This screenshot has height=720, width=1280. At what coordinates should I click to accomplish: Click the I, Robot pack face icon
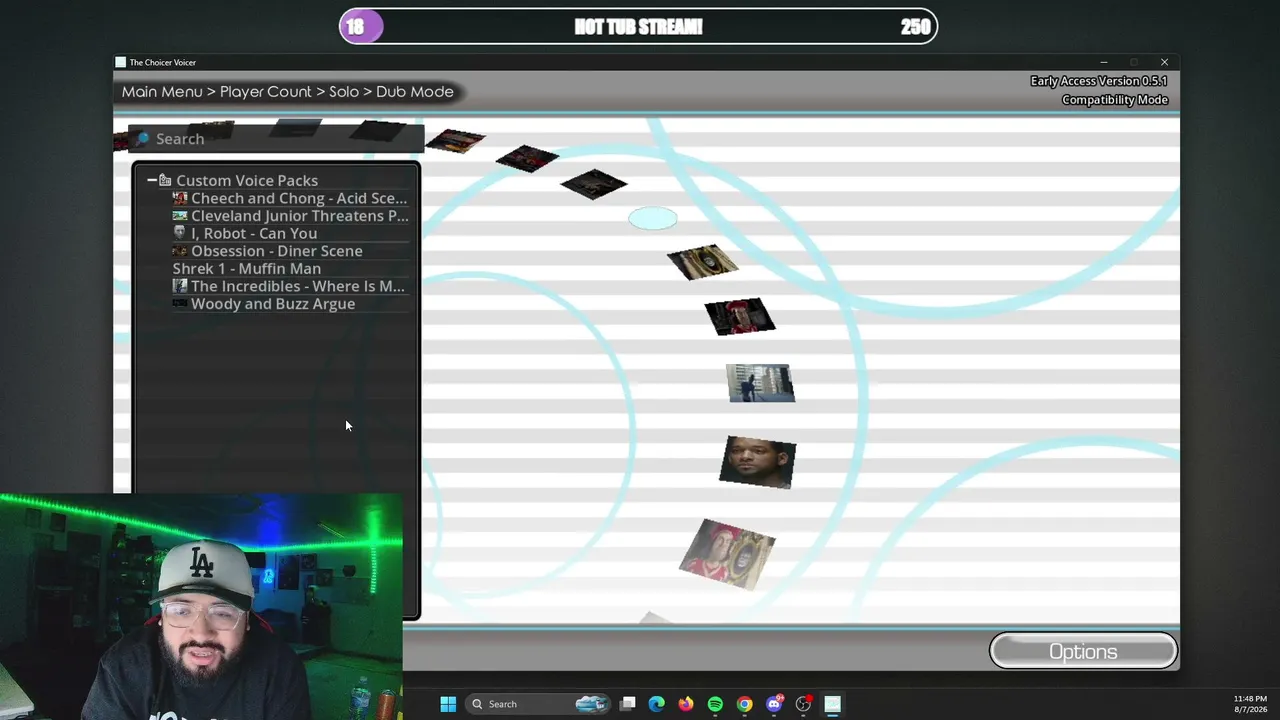tap(180, 233)
